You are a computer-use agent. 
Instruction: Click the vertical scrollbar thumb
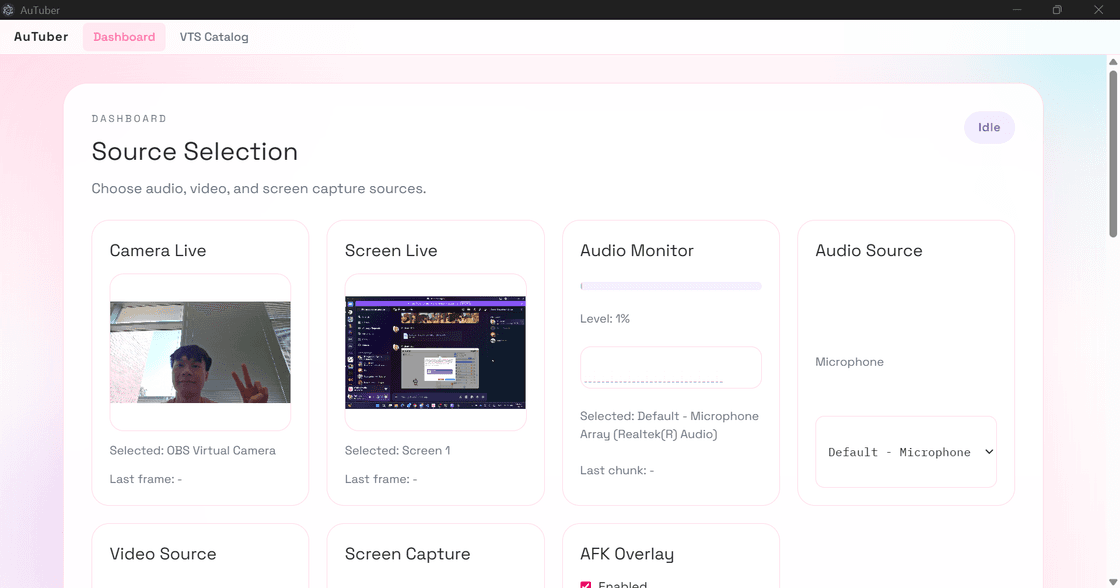pos(1113,154)
